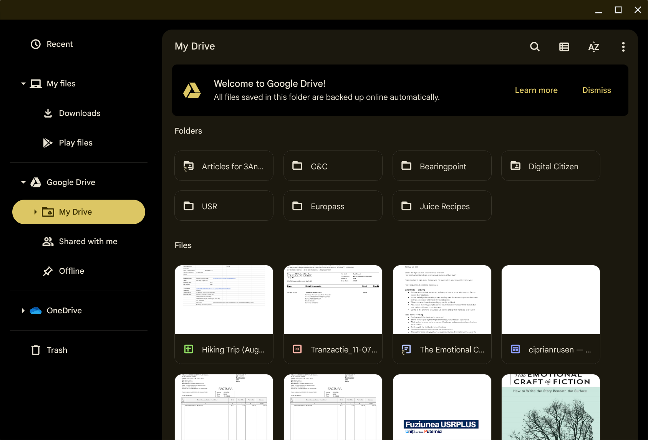Viewport: 648px width, 440px height.
Task: Collapse the My files tree section
Action: click(23, 84)
